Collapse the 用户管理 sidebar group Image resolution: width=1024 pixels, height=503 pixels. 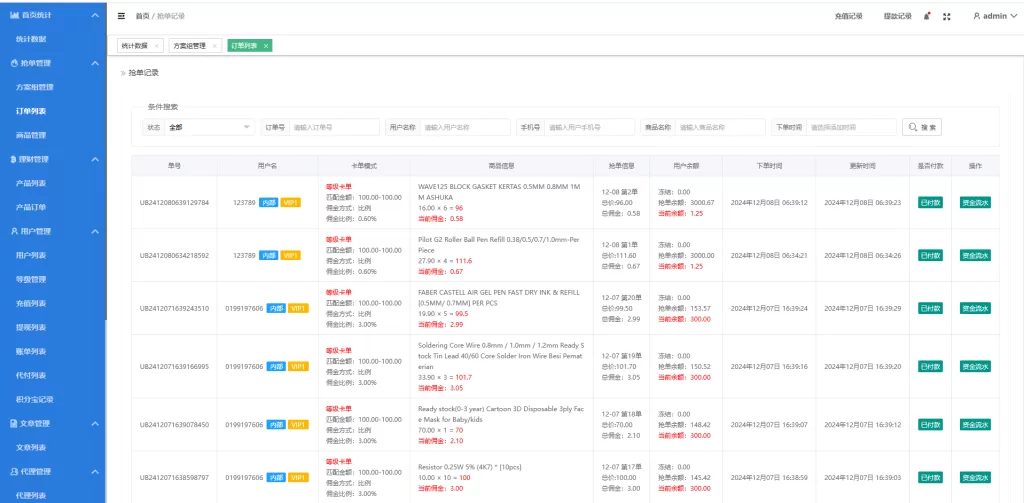click(x=94, y=232)
